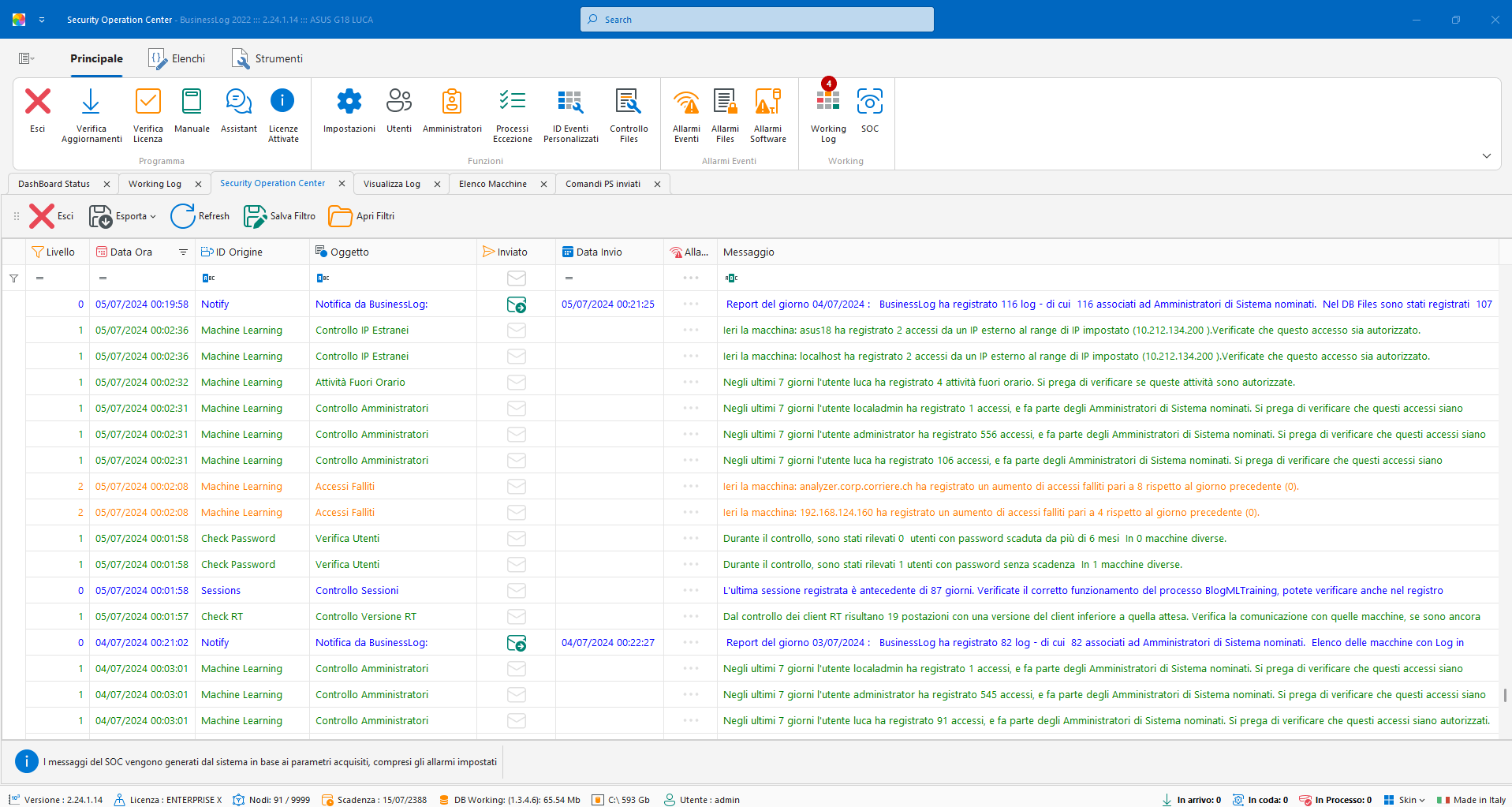This screenshot has width=1512, height=807.
Task: Sort by Livello column header
Action: pyautogui.click(x=57, y=252)
